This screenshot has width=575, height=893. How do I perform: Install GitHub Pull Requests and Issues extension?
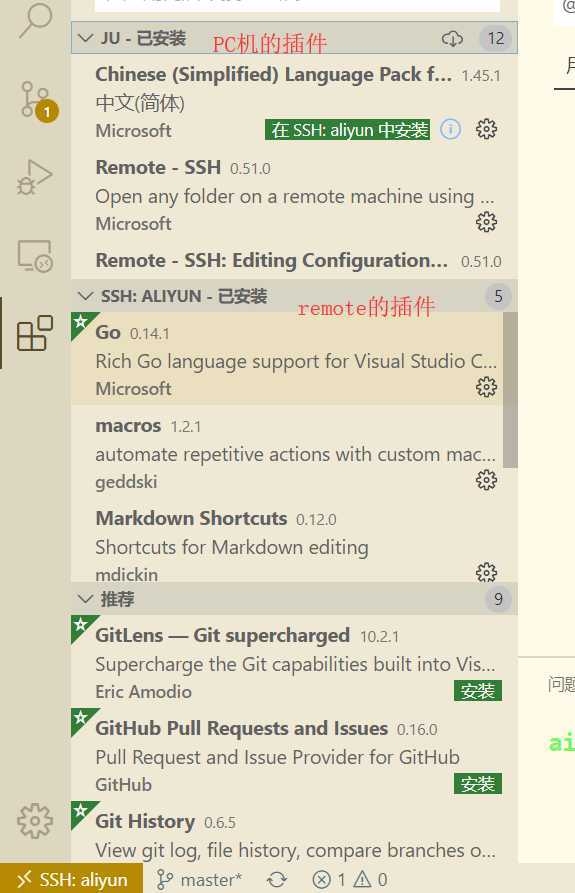pyautogui.click(x=478, y=784)
